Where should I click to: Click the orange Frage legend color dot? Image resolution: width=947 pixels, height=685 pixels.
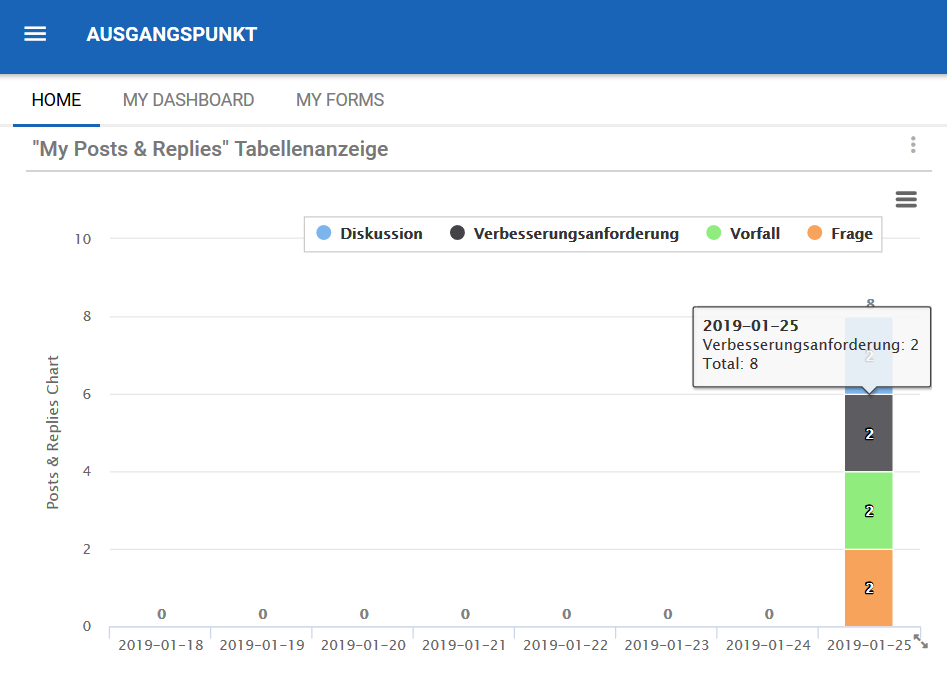click(x=815, y=234)
